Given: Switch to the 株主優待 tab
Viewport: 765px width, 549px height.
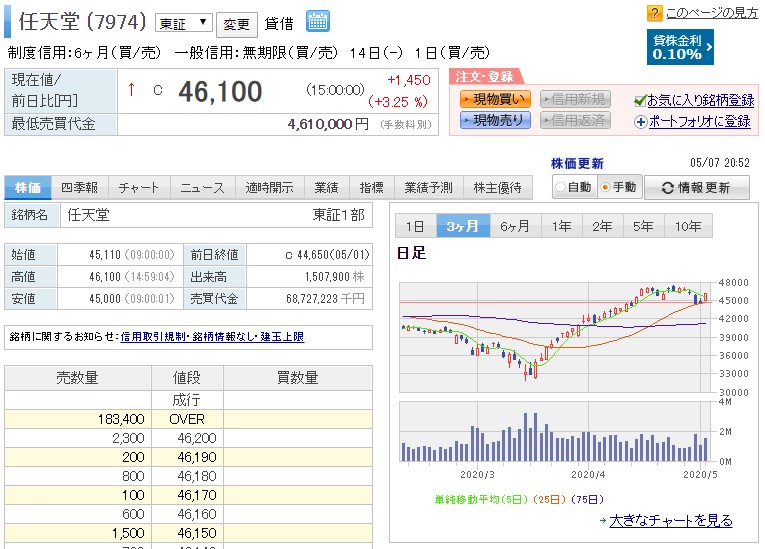Looking at the screenshot, I should pos(497,188).
